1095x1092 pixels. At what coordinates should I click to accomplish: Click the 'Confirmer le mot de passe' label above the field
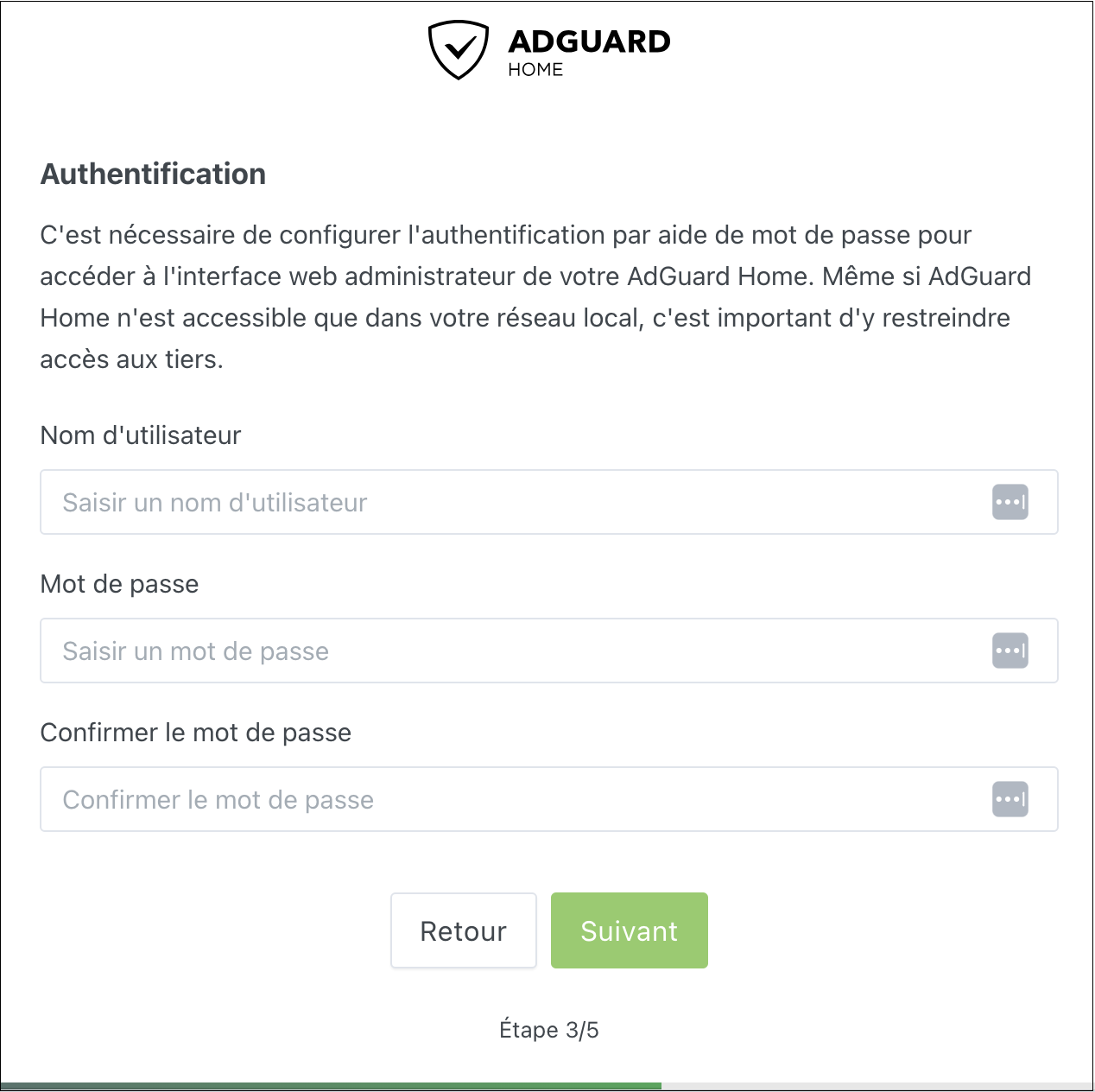[x=196, y=733]
